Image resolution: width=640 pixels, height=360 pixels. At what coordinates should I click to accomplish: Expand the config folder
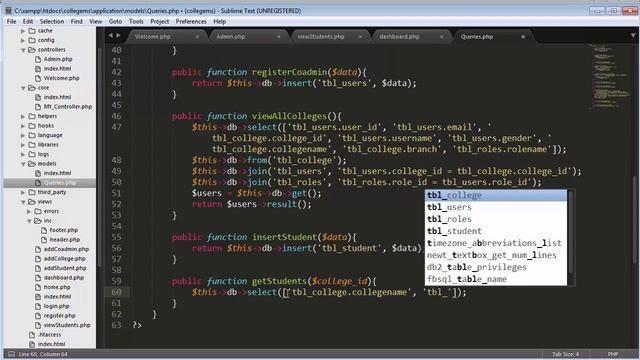(23, 40)
